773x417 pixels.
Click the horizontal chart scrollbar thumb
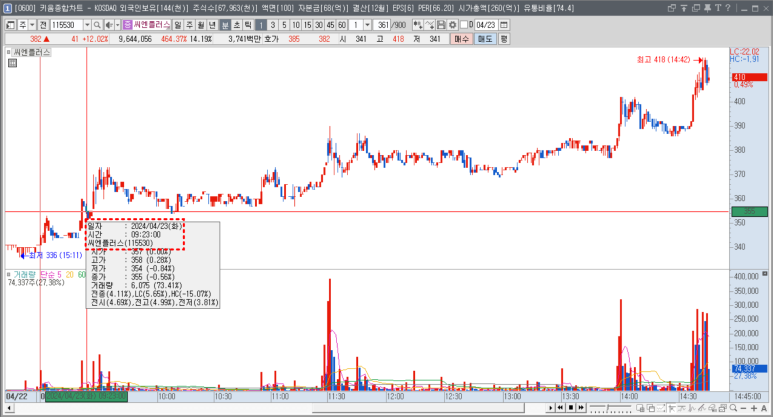coord(418,408)
